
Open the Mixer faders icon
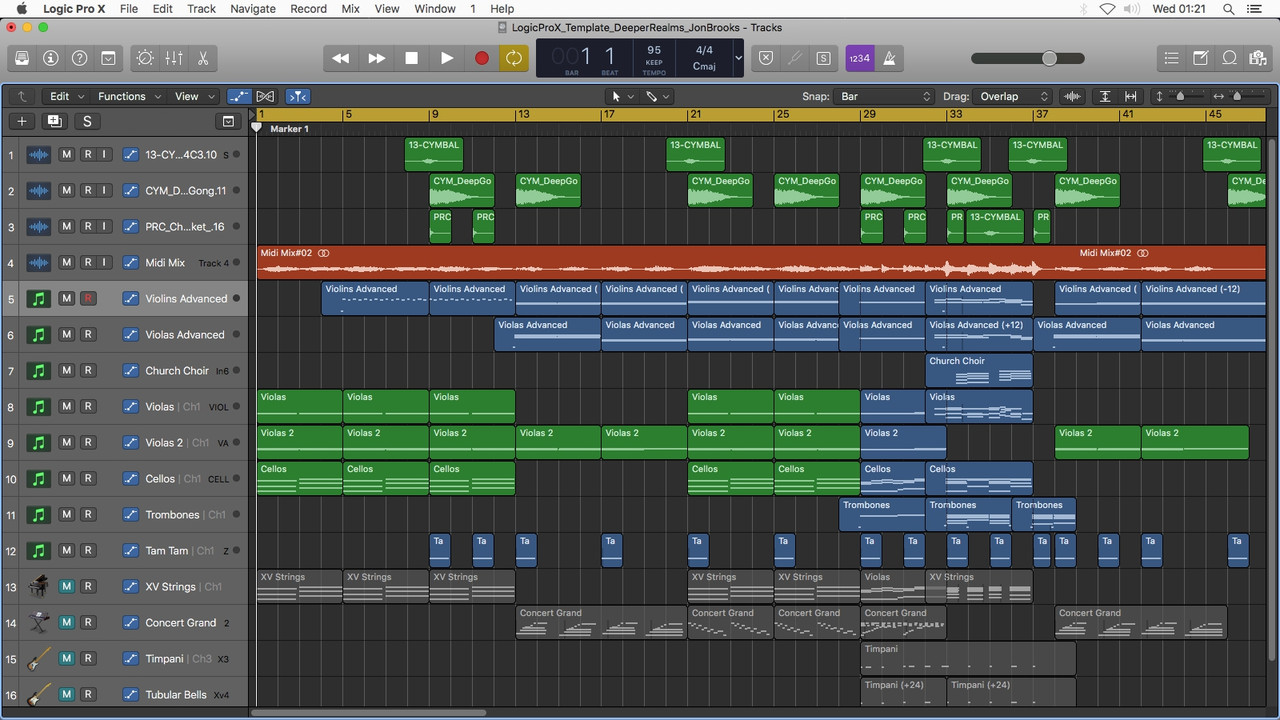[174, 58]
